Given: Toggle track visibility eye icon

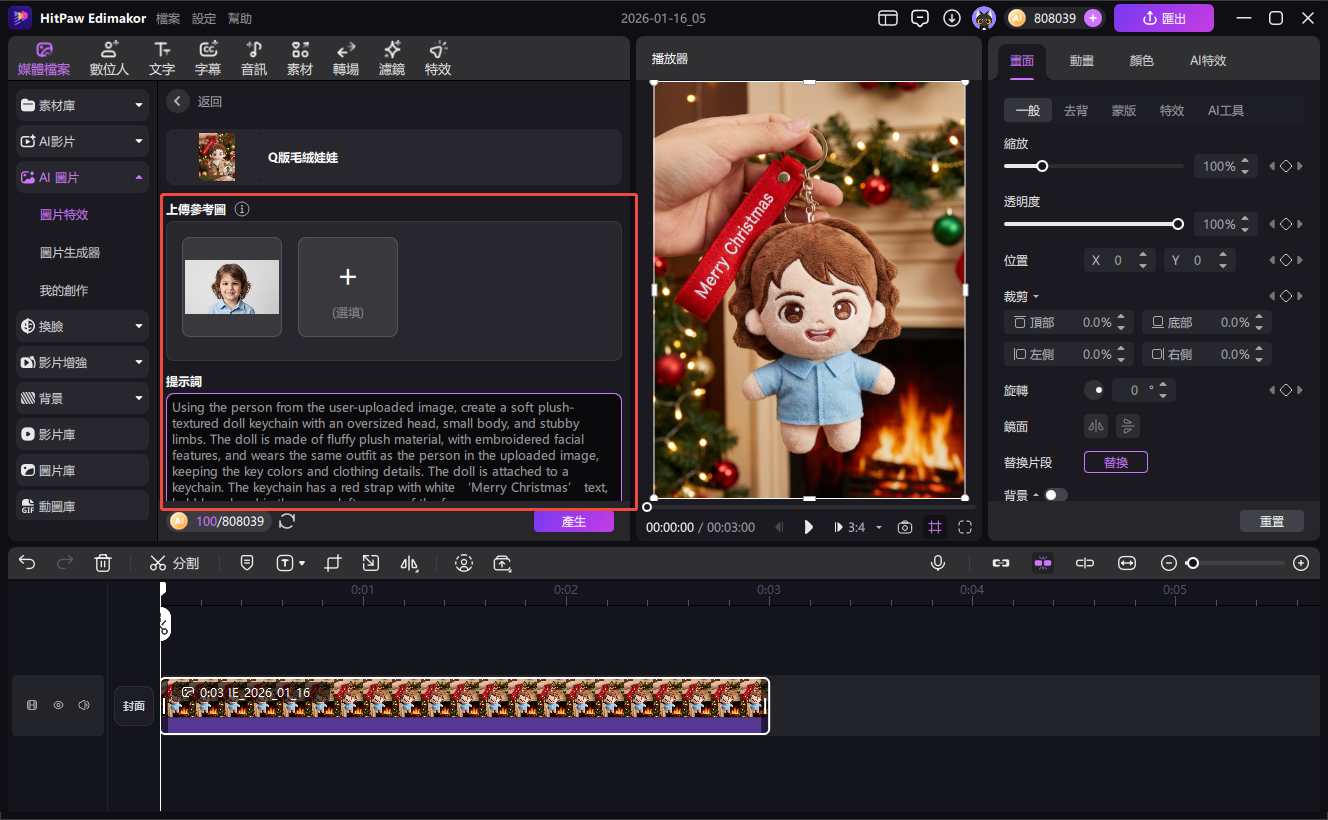Looking at the screenshot, I should click(58, 705).
